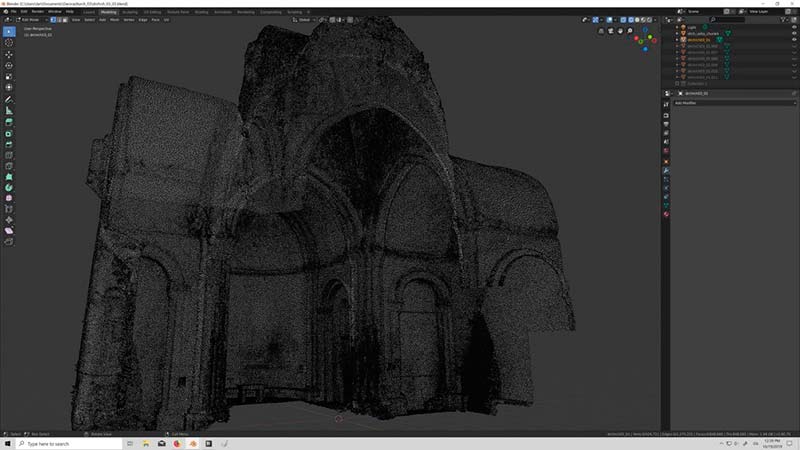Image resolution: width=800 pixels, height=450 pixels.
Task: Open the orange Object properties tab
Action: tap(666, 161)
